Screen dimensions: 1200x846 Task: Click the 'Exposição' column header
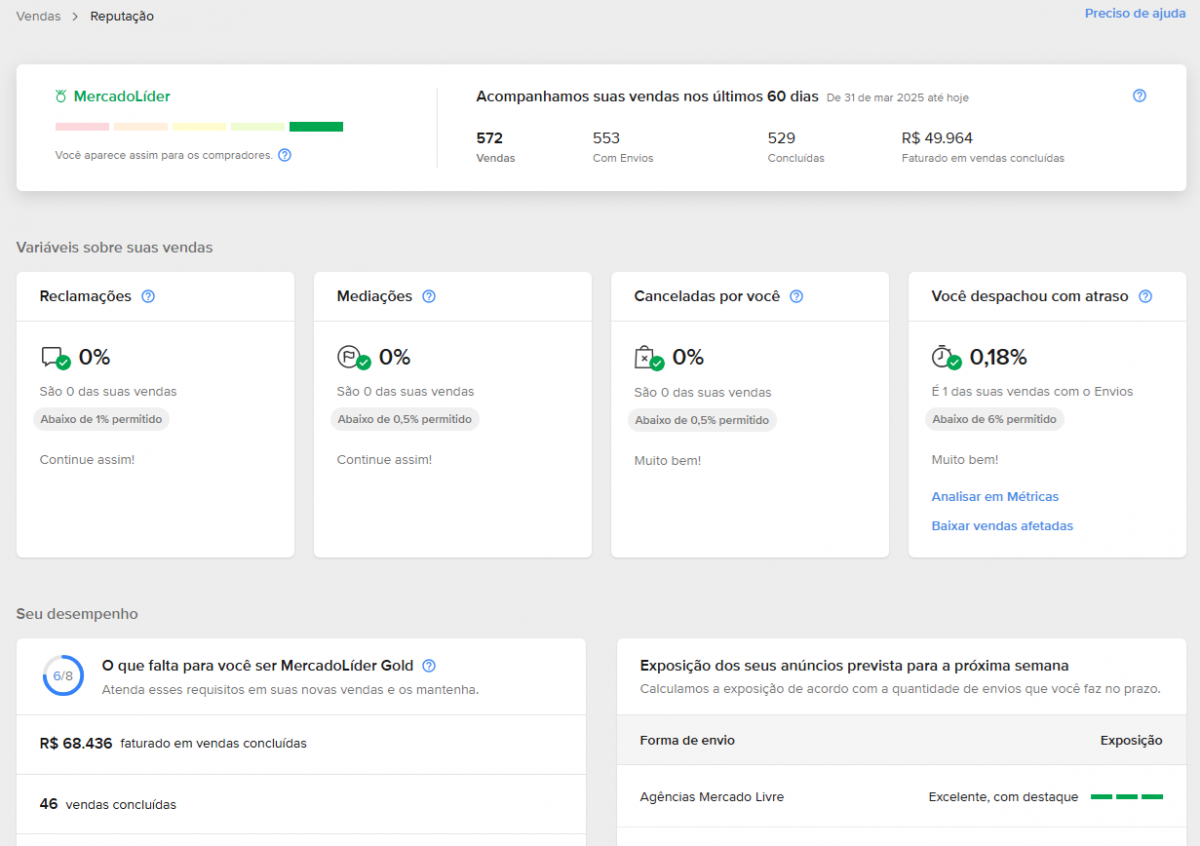coord(1131,741)
